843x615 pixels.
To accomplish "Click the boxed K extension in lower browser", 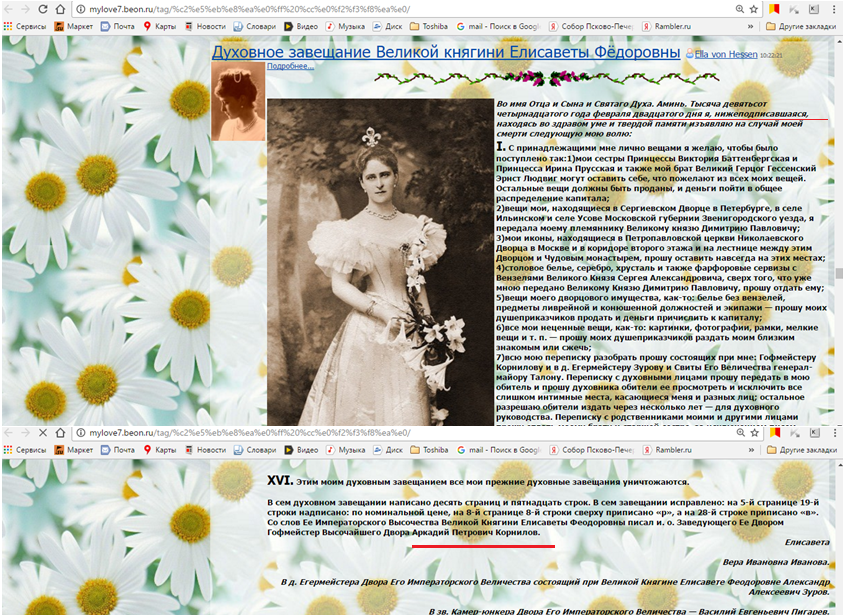I will (815, 432).
